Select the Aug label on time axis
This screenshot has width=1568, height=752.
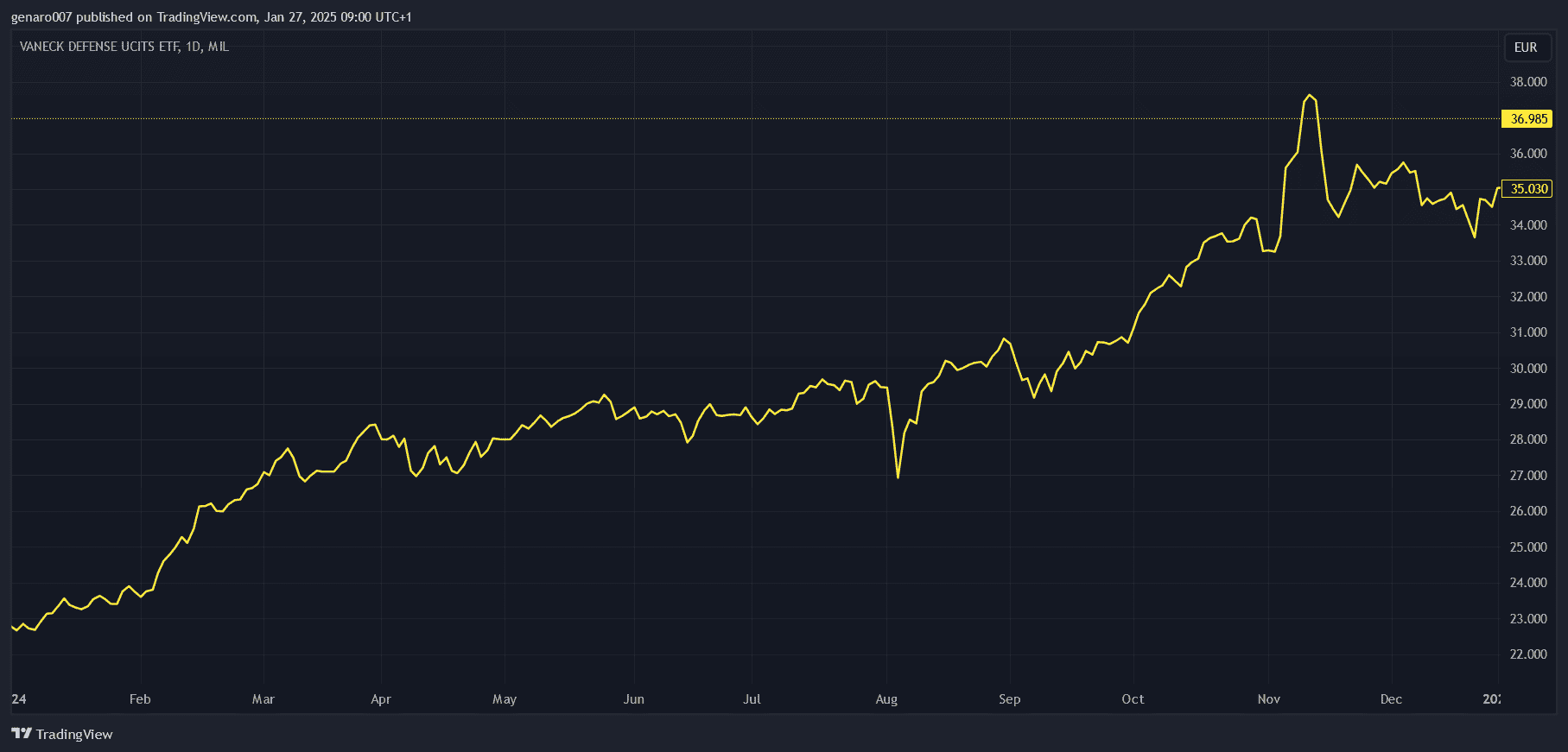(886, 699)
